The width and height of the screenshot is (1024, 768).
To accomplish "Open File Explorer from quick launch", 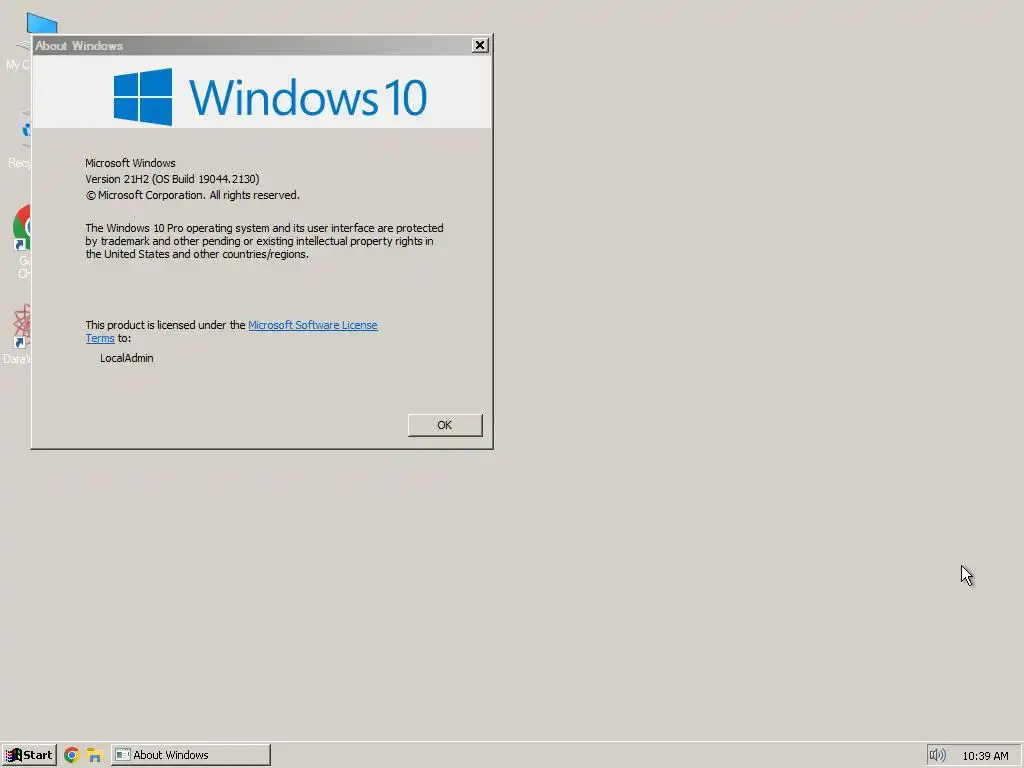I will pyautogui.click(x=95, y=755).
